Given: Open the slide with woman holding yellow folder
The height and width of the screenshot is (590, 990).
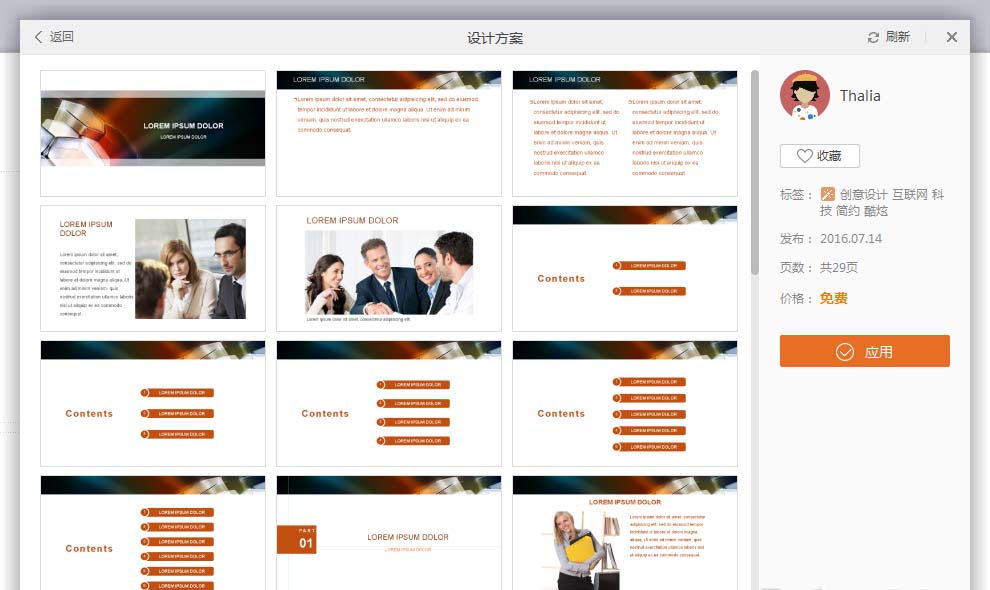Looking at the screenshot, I should [625, 533].
